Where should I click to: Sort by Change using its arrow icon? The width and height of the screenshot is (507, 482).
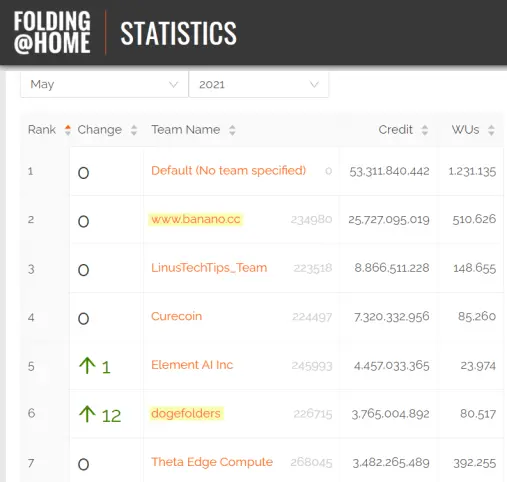[134, 130]
